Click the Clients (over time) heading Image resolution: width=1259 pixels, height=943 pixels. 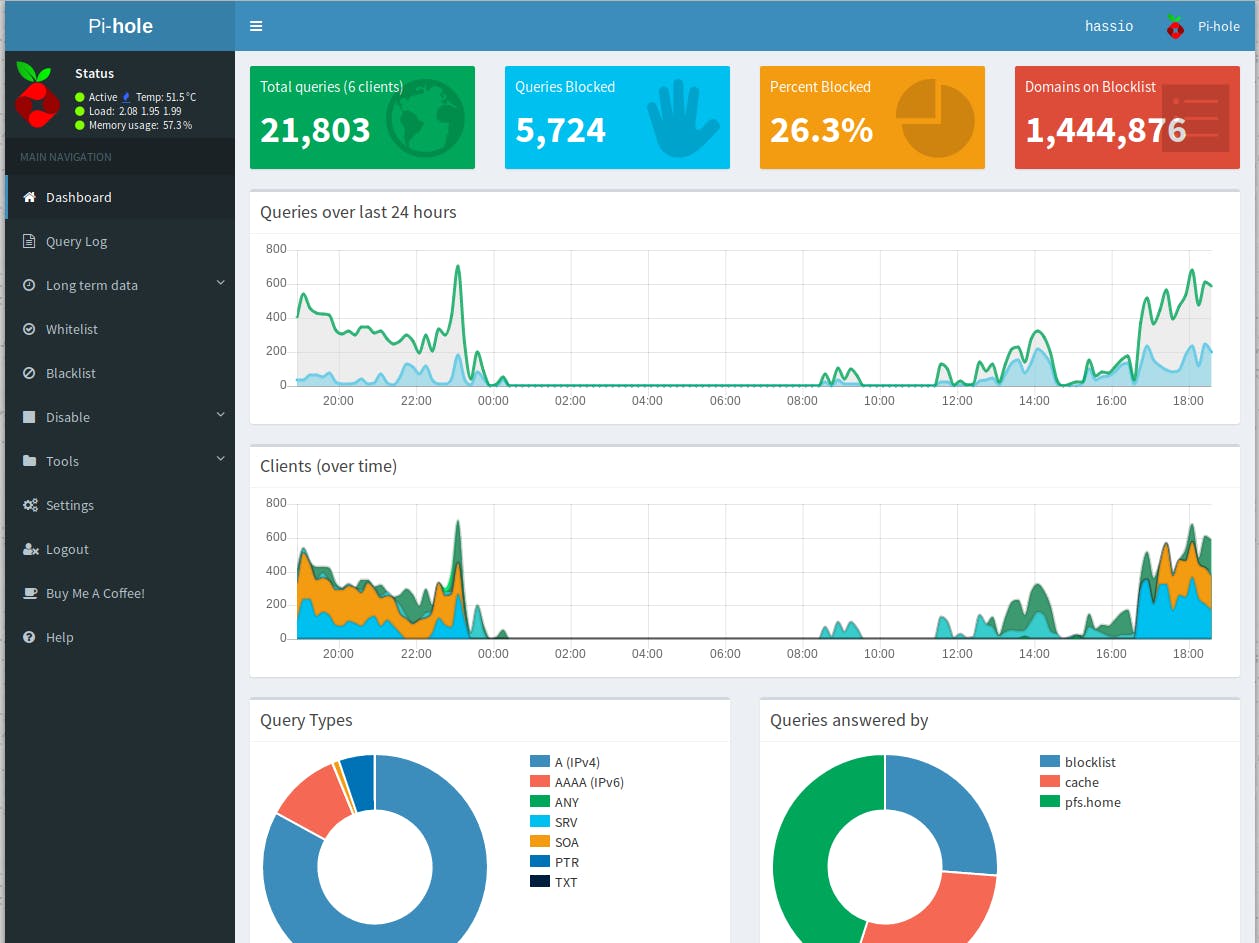[x=328, y=466]
